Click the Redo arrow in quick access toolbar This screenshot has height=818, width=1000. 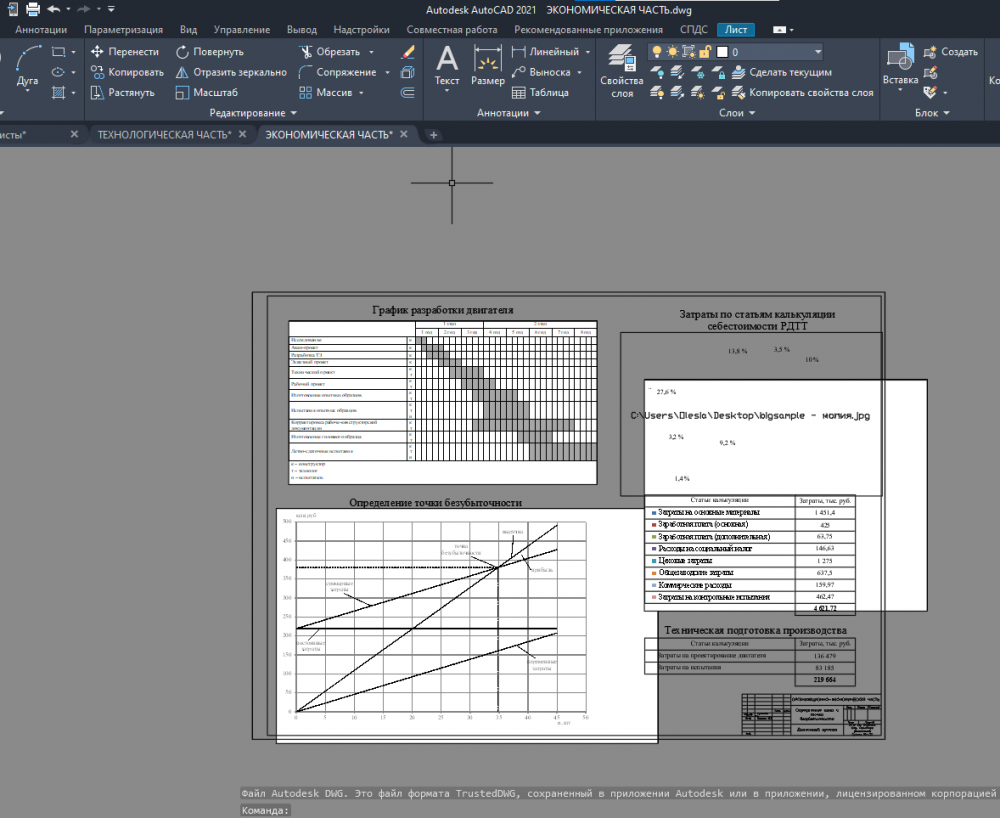[83, 9]
